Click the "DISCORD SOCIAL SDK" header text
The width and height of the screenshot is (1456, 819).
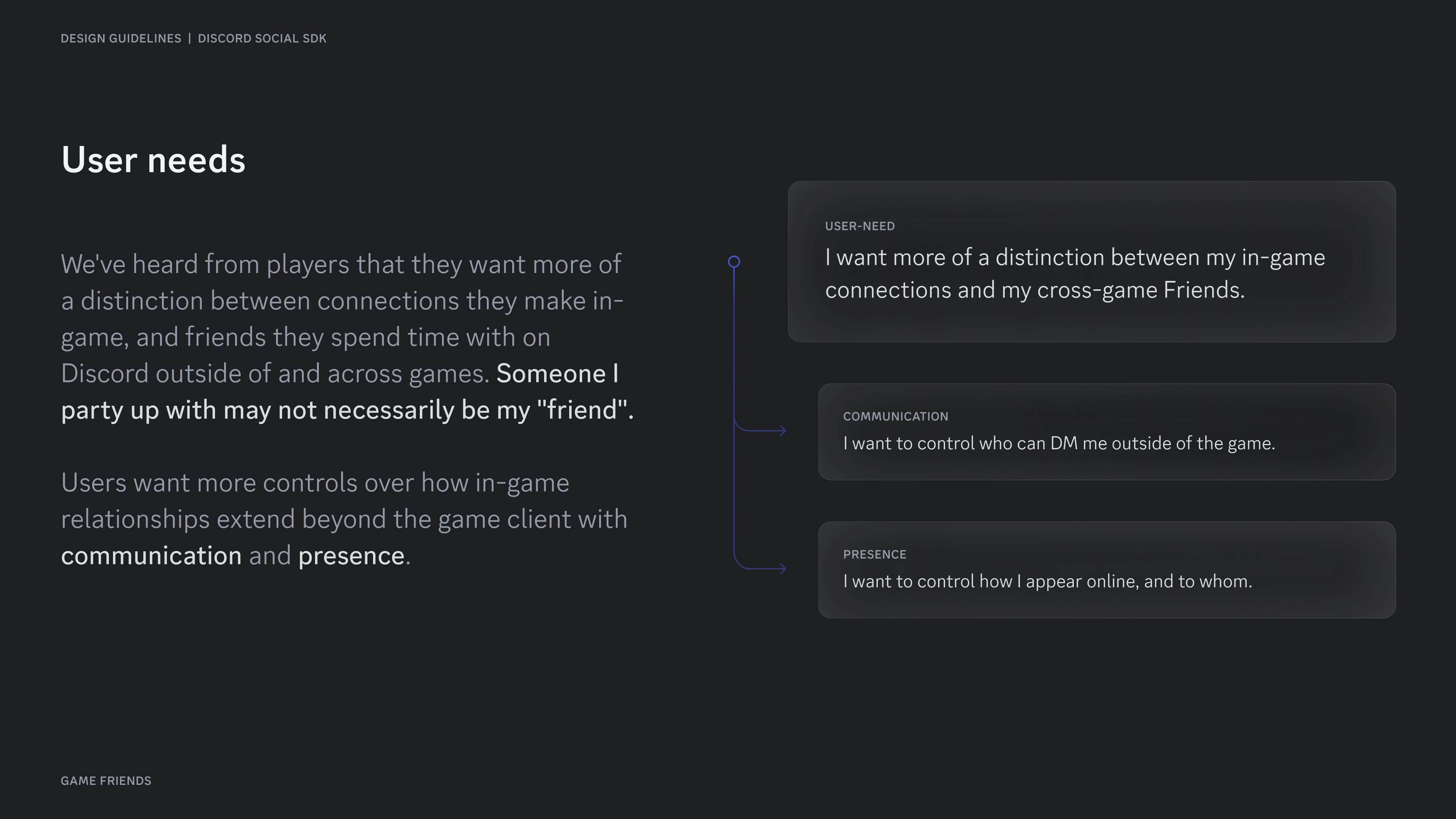pyautogui.click(x=262, y=38)
